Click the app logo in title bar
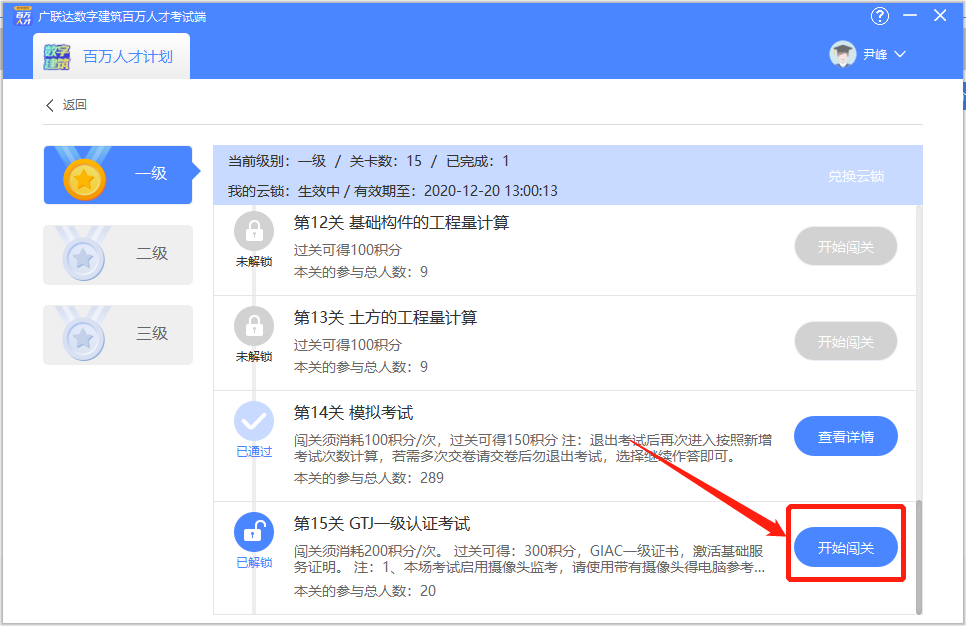 (23, 16)
